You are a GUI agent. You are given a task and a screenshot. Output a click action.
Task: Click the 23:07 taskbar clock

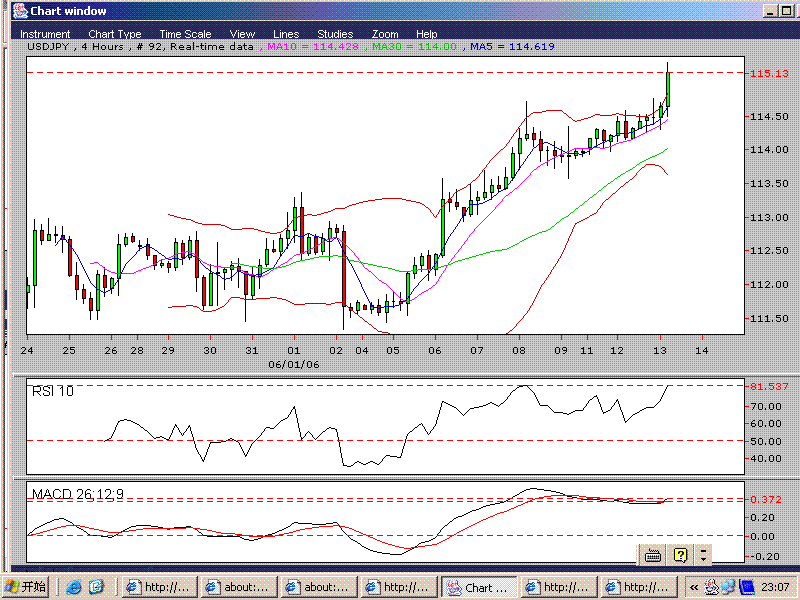775,587
